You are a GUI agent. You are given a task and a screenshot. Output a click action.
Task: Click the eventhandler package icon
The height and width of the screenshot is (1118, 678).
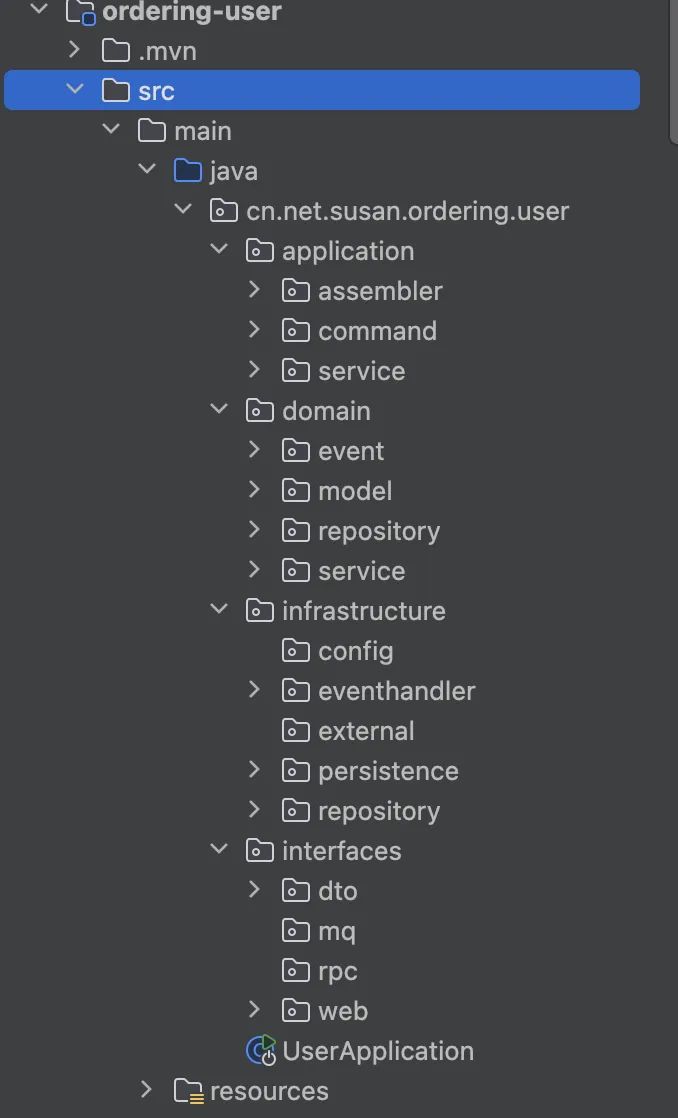pyautogui.click(x=296, y=691)
